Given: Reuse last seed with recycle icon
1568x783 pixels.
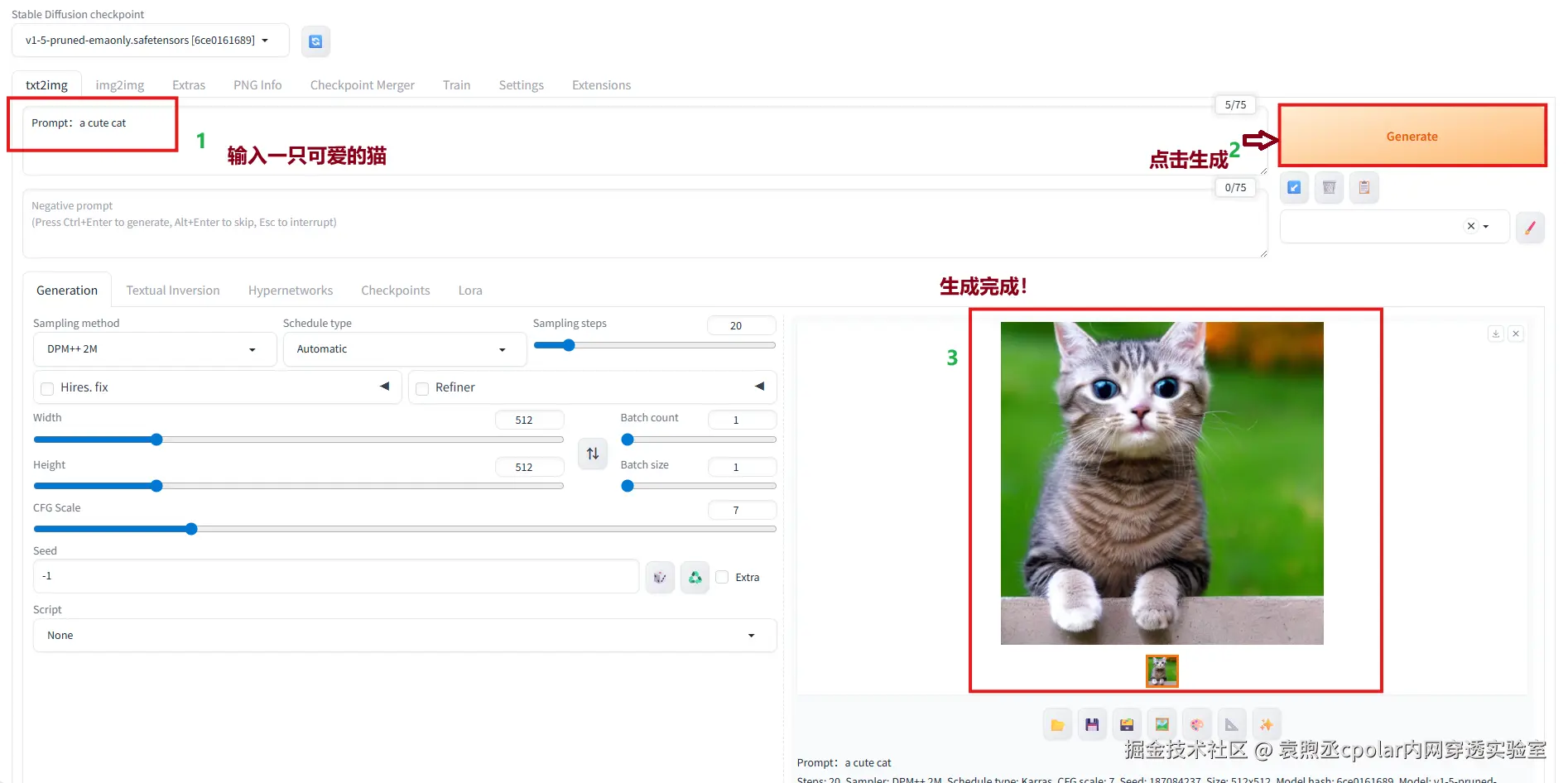Looking at the screenshot, I should click(x=695, y=577).
